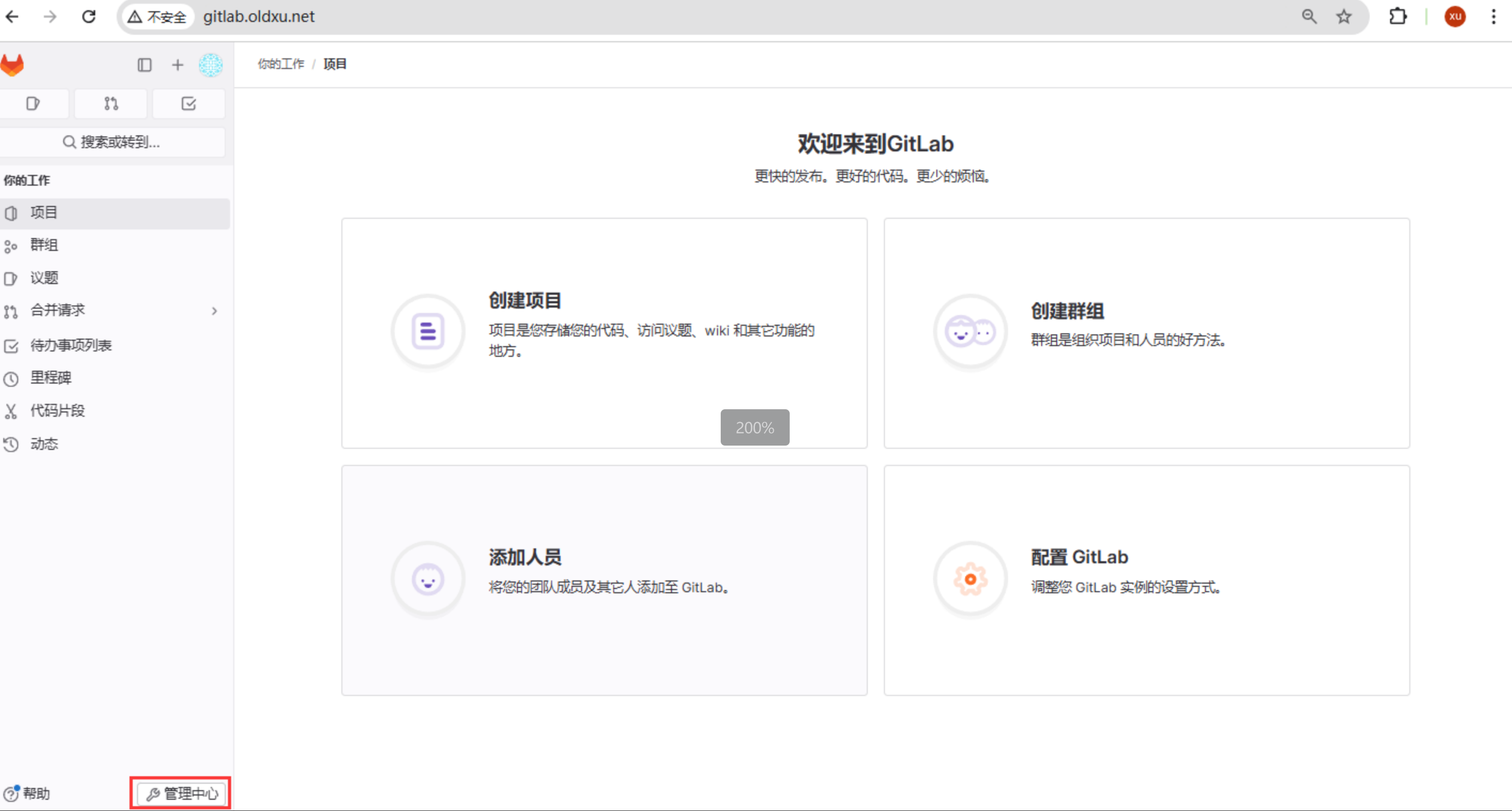Image resolution: width=1512 pixels, height=811 pixels.
Task: Open merge requests shortcut icon
Action: click(x=111, y=104)
